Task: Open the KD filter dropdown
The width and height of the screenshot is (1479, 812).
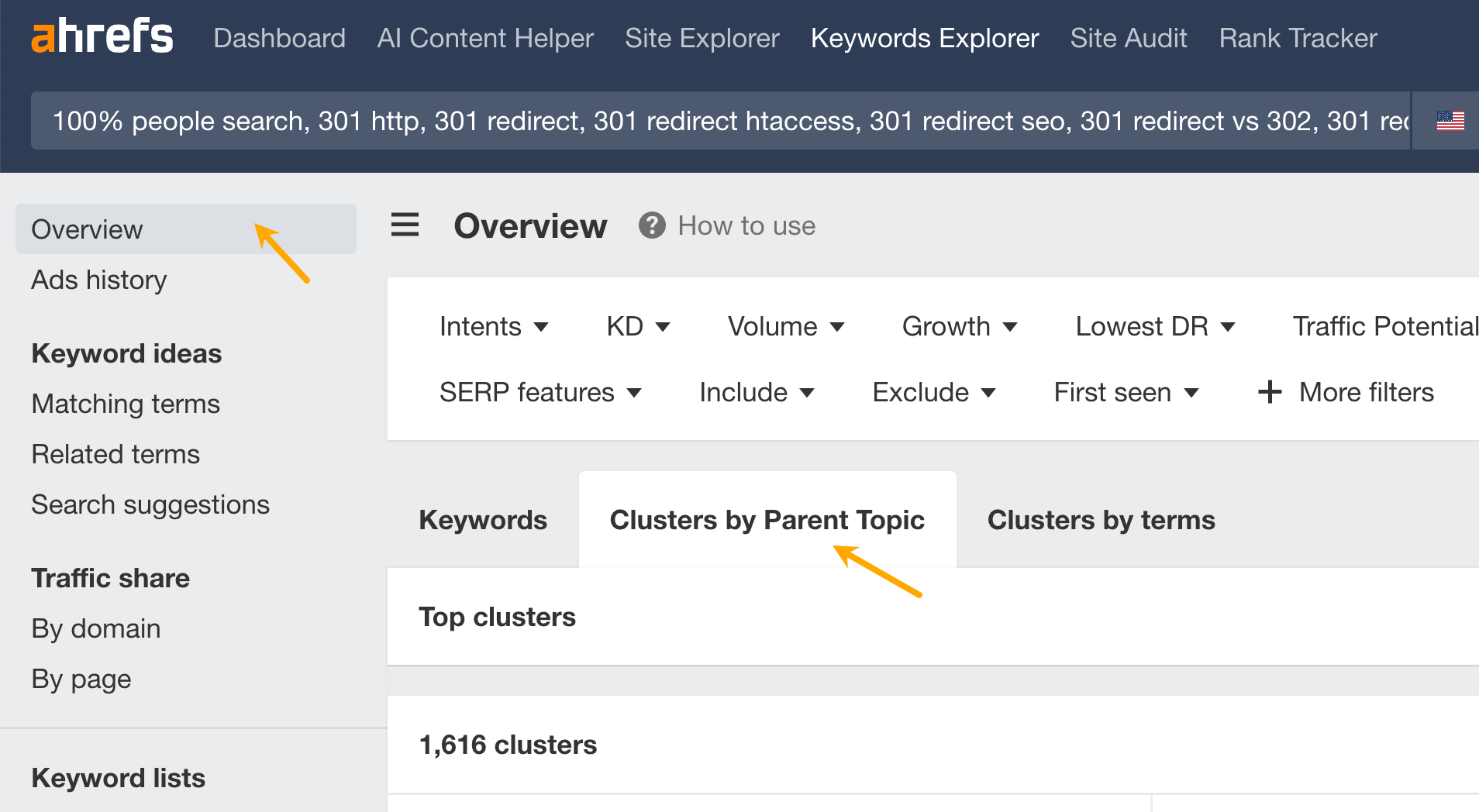Action: tap(638, 326)
